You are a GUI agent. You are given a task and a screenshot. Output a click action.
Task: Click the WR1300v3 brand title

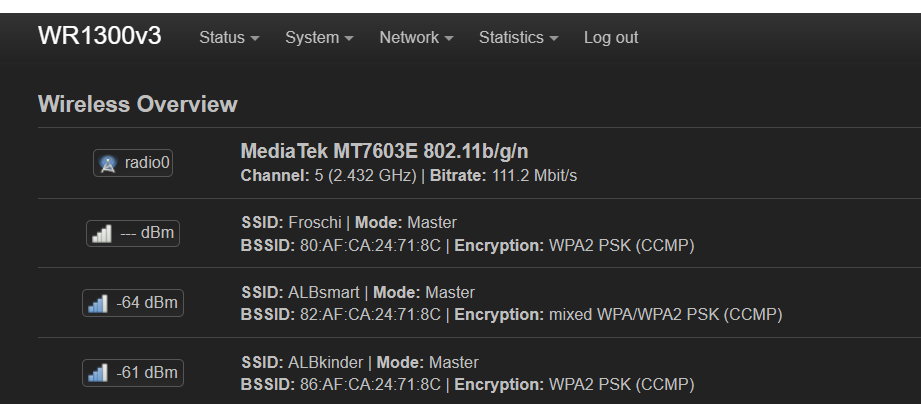(99, 36)
